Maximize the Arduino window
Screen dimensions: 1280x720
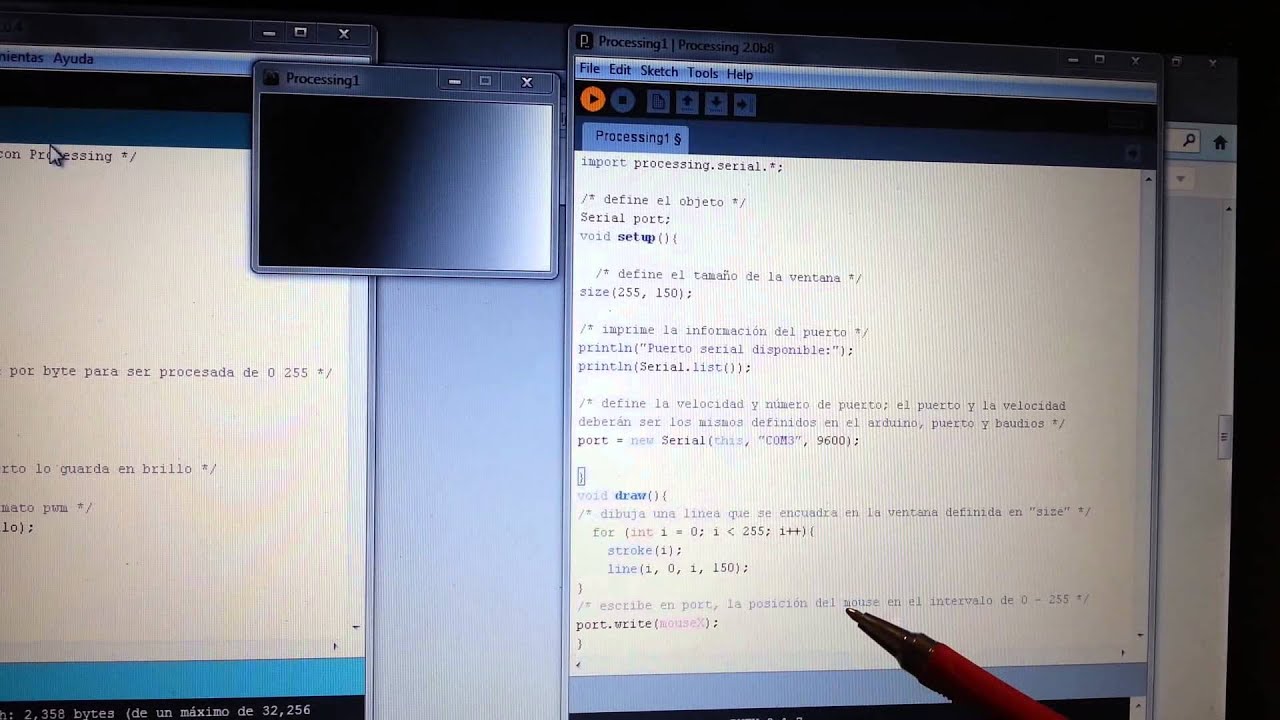tap(300, 33)
